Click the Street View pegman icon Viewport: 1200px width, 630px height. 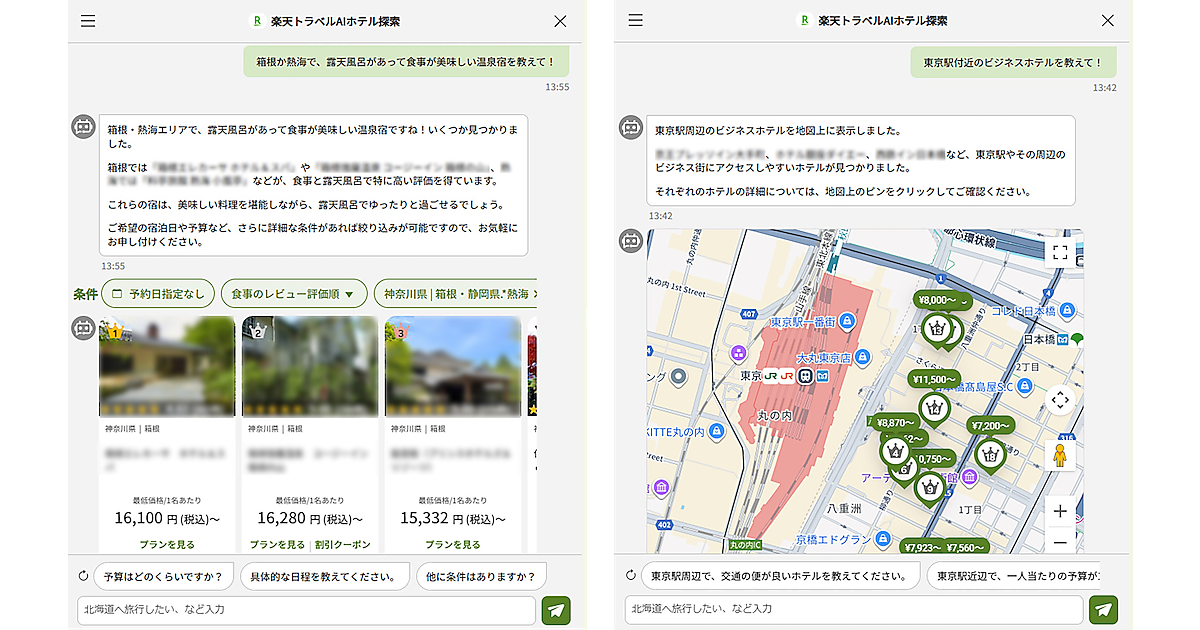pos(1060,456)
